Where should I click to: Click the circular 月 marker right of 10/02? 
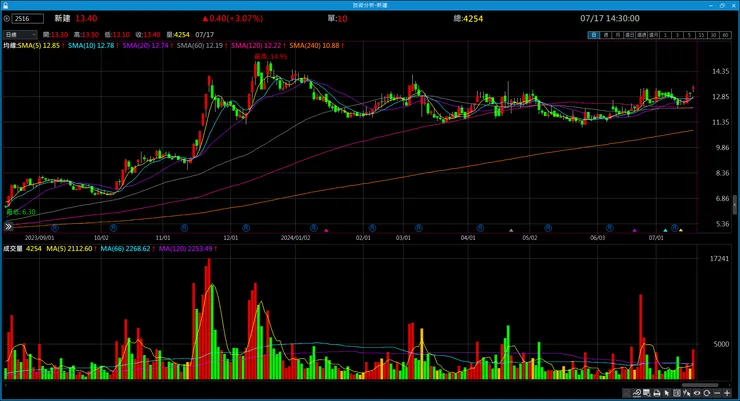tap(113, 228)
